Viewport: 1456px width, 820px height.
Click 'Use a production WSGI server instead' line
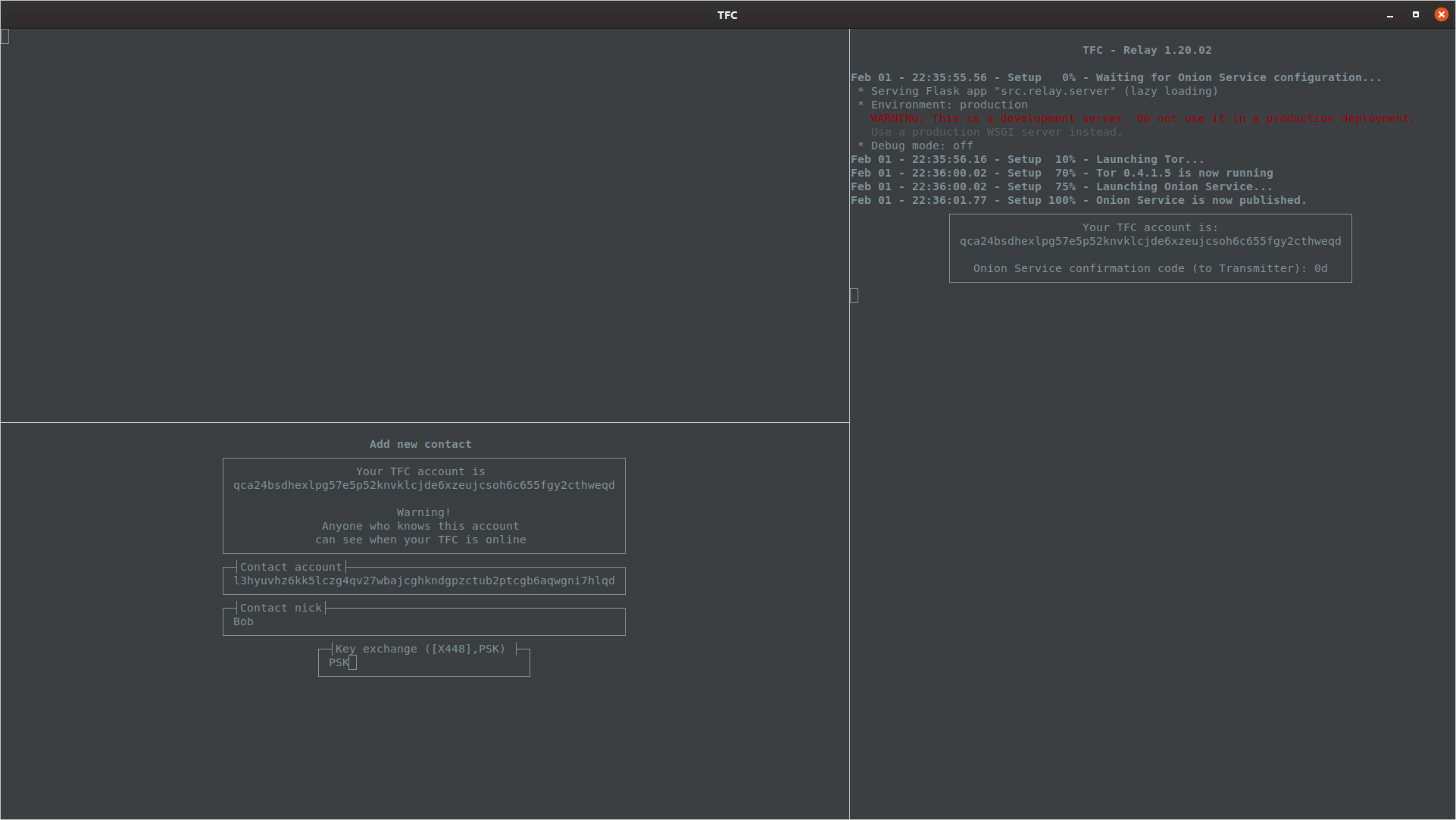point(996,132)
